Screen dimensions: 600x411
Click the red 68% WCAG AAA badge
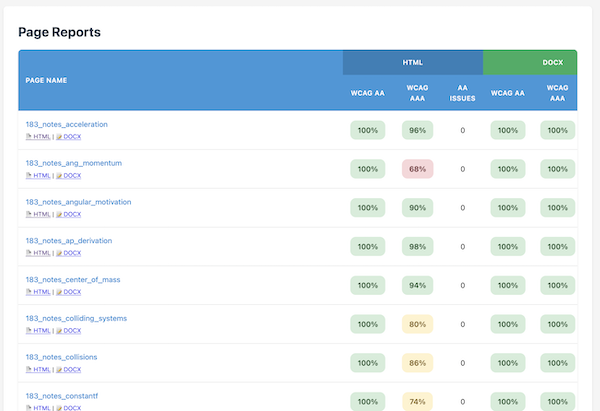pyautogui.click(x=418, y=169)
